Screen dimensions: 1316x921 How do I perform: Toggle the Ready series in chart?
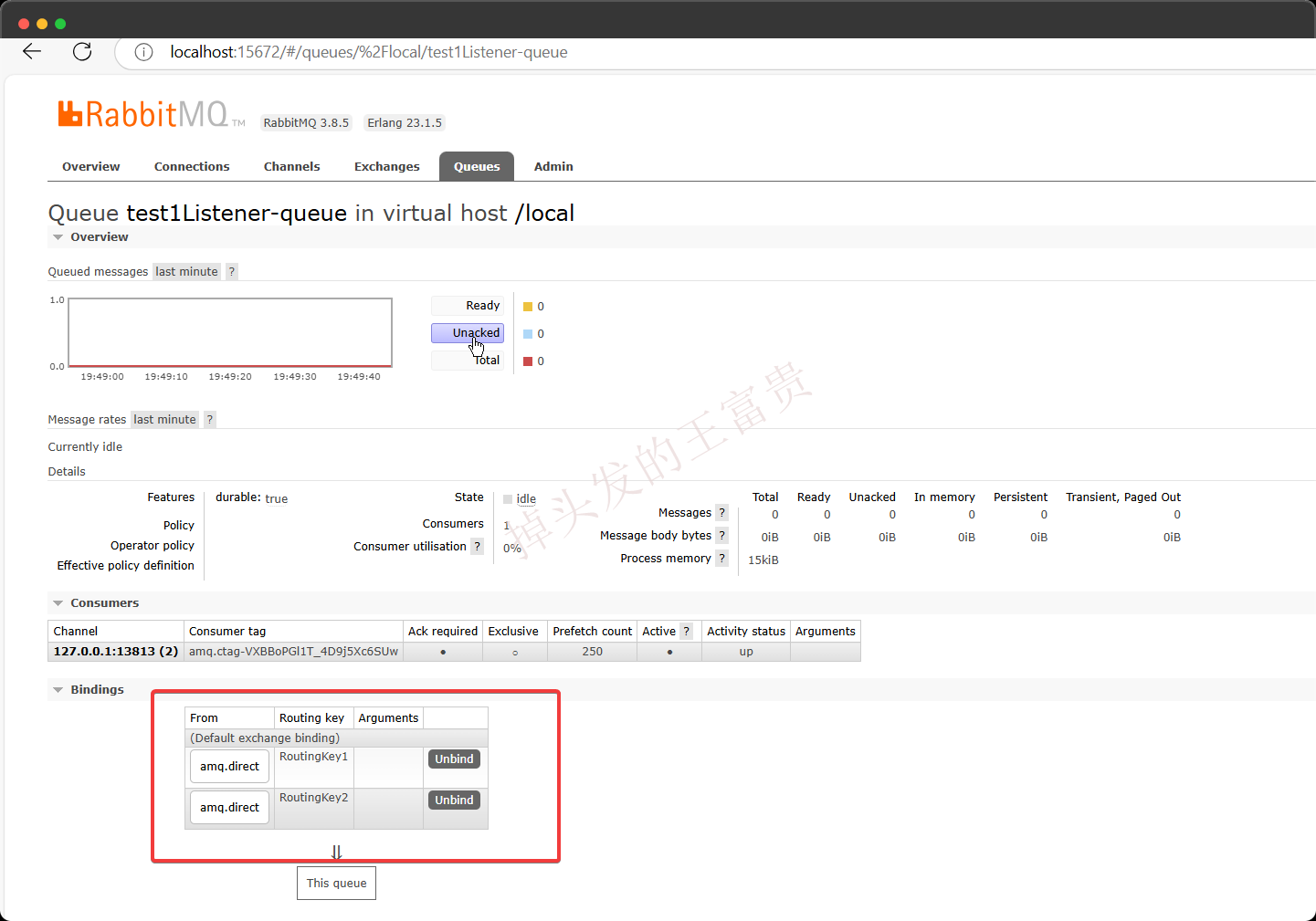pyautogui.click(x=468, y=306)
